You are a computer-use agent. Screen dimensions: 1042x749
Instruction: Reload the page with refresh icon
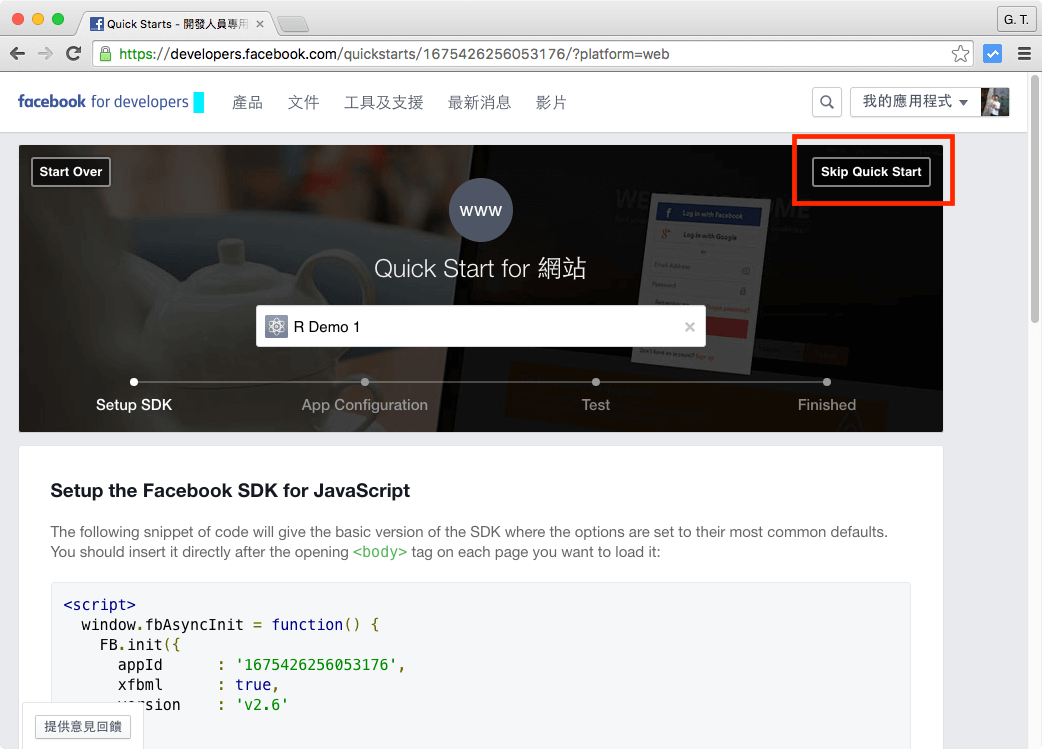tap(73, 54)
